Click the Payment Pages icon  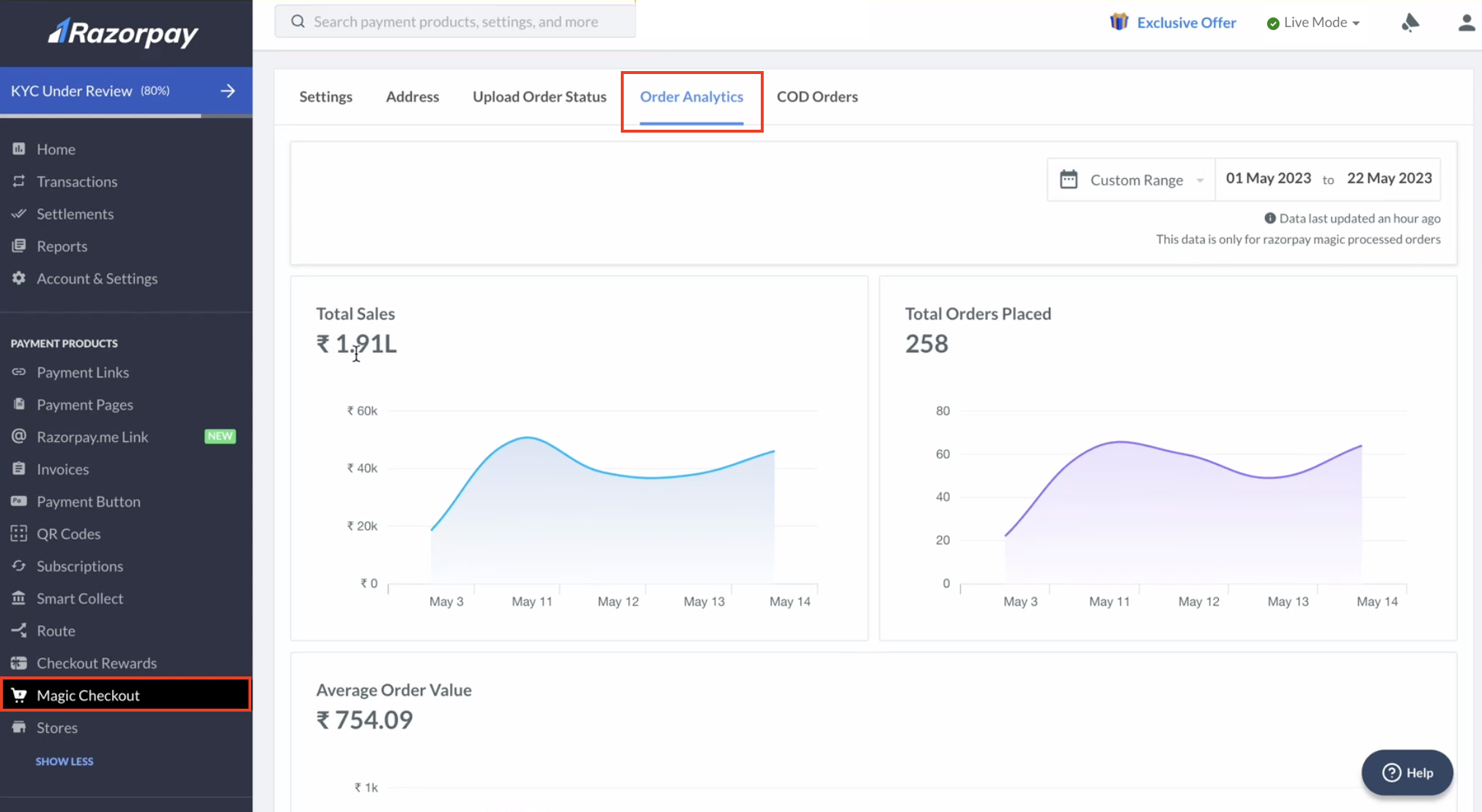point(19,404)
